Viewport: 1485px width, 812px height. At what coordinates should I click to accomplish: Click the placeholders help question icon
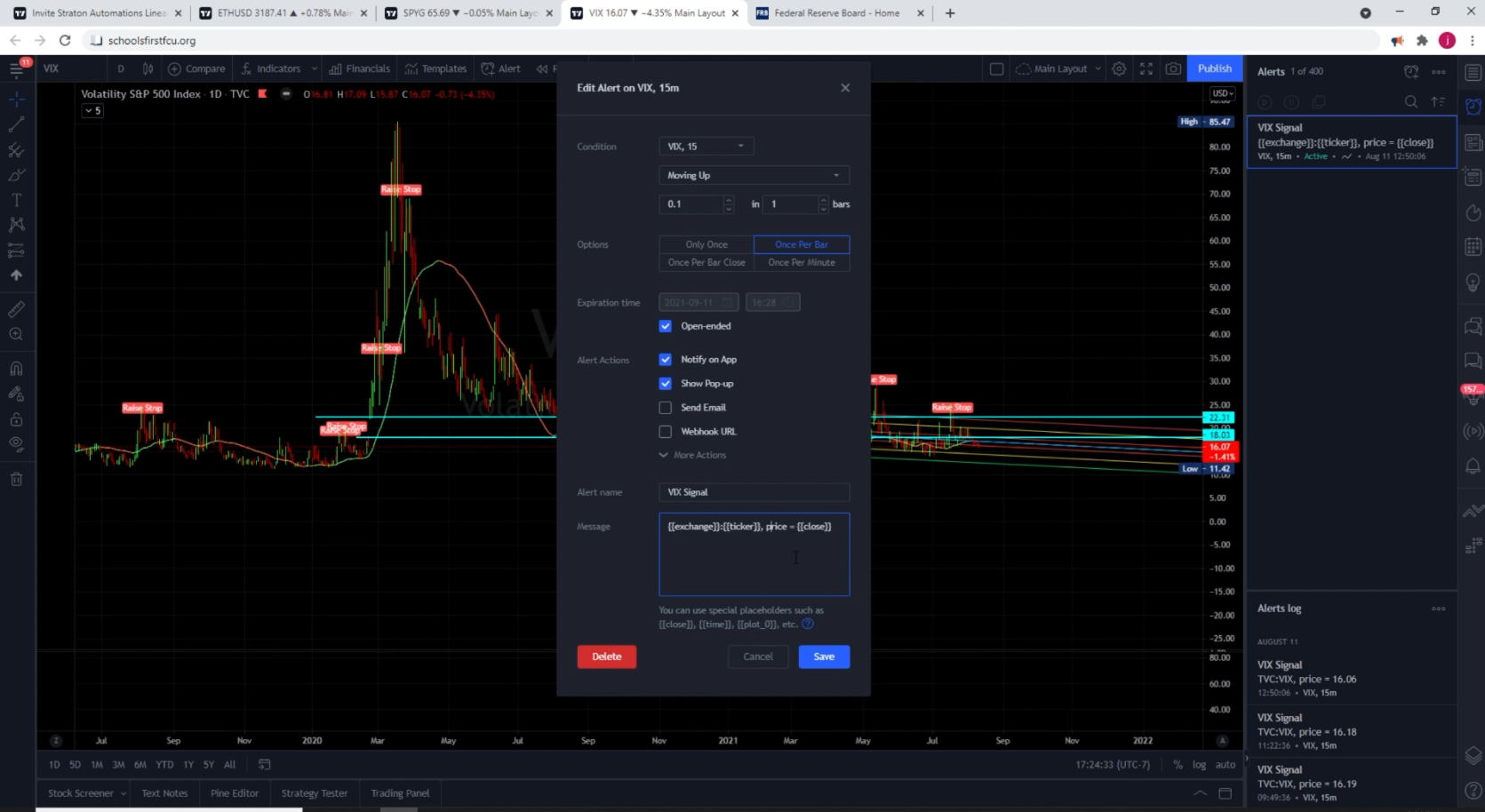pos(808,624)
